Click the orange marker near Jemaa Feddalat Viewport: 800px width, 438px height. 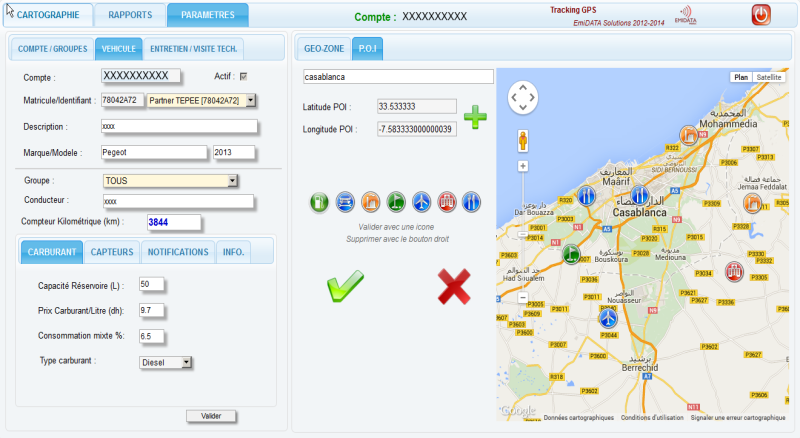point(752,203)
